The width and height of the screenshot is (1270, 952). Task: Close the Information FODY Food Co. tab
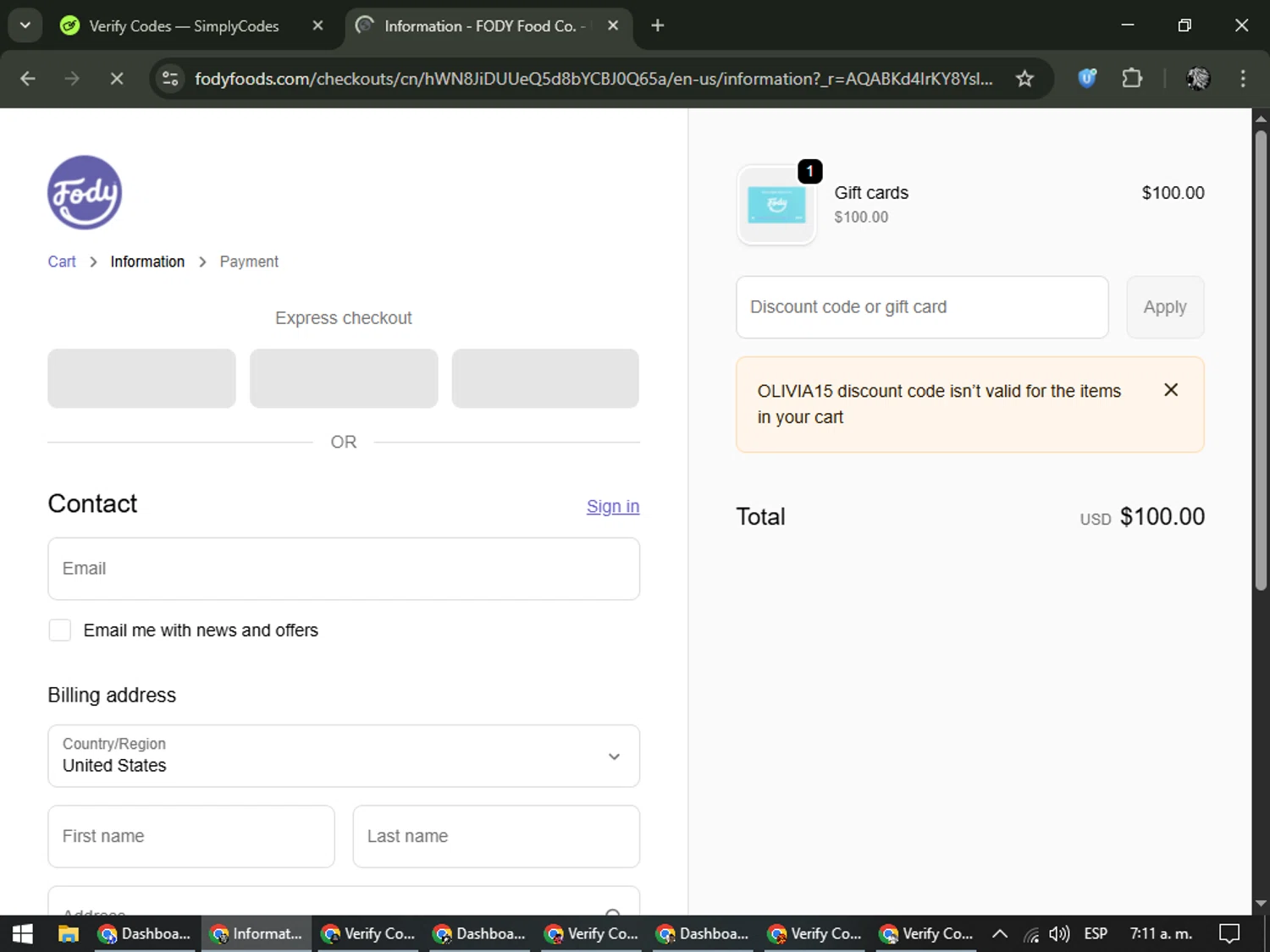[613, 25]
